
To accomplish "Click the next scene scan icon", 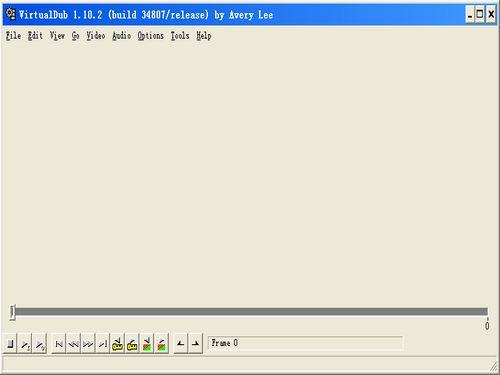I will [x=161, y=343].
